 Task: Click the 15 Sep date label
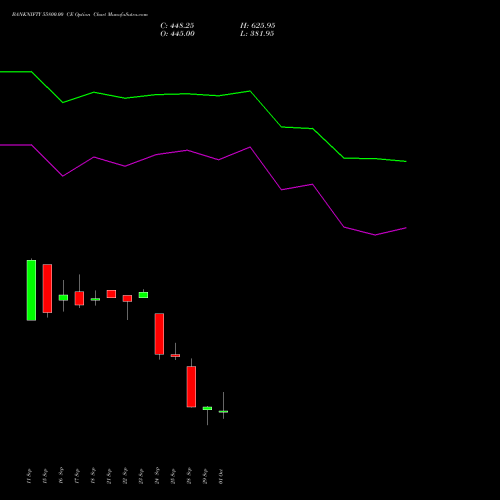click(45, 476)
